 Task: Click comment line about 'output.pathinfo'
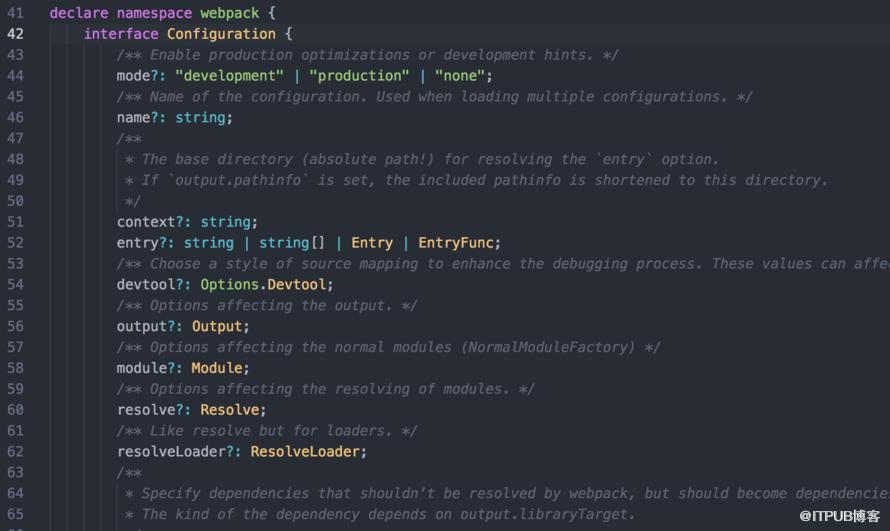476,180
